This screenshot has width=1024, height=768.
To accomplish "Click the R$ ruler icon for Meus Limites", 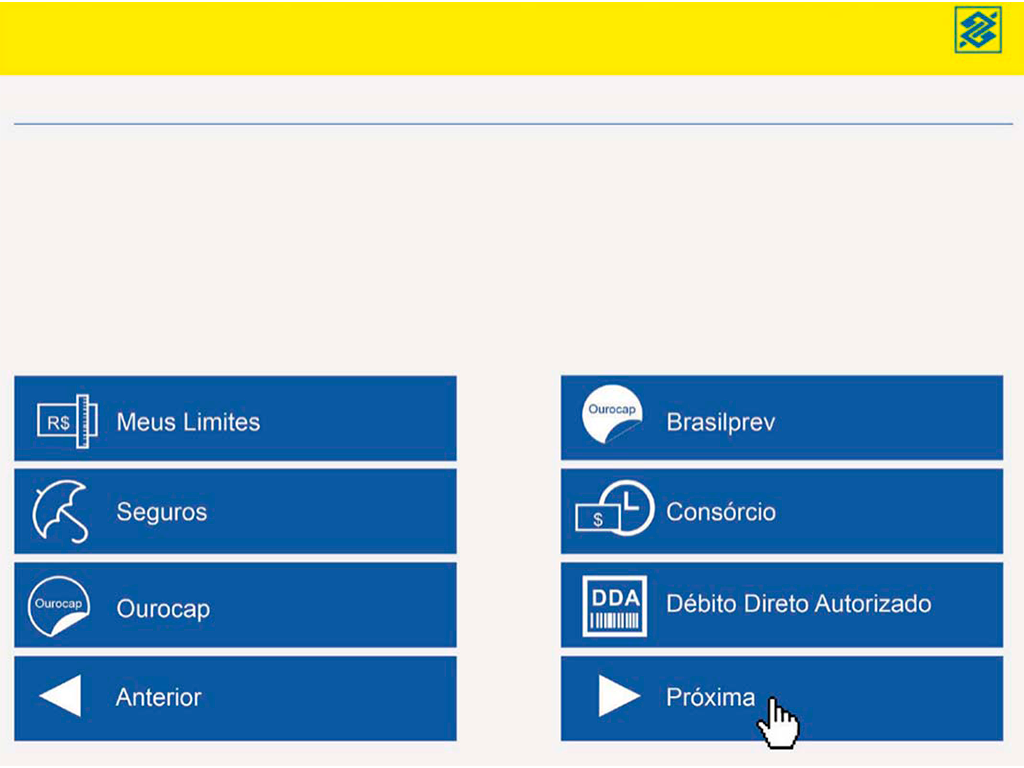I will coord(67,421).
